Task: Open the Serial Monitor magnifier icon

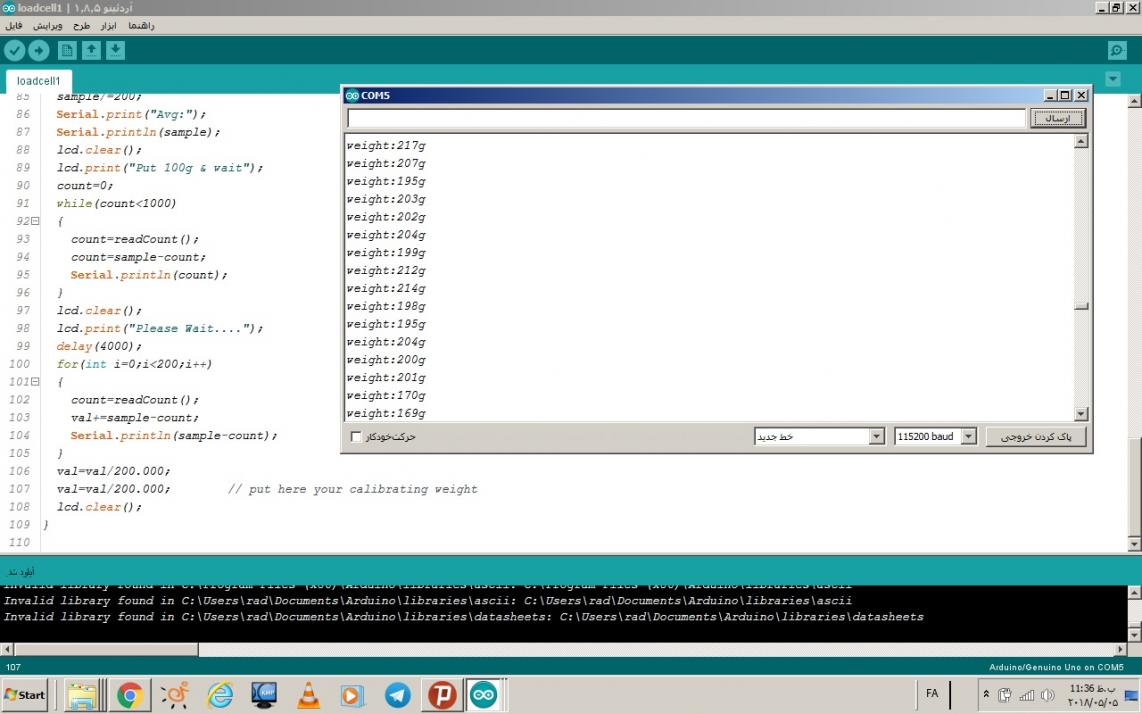Action: click(x=1117, y=51)
